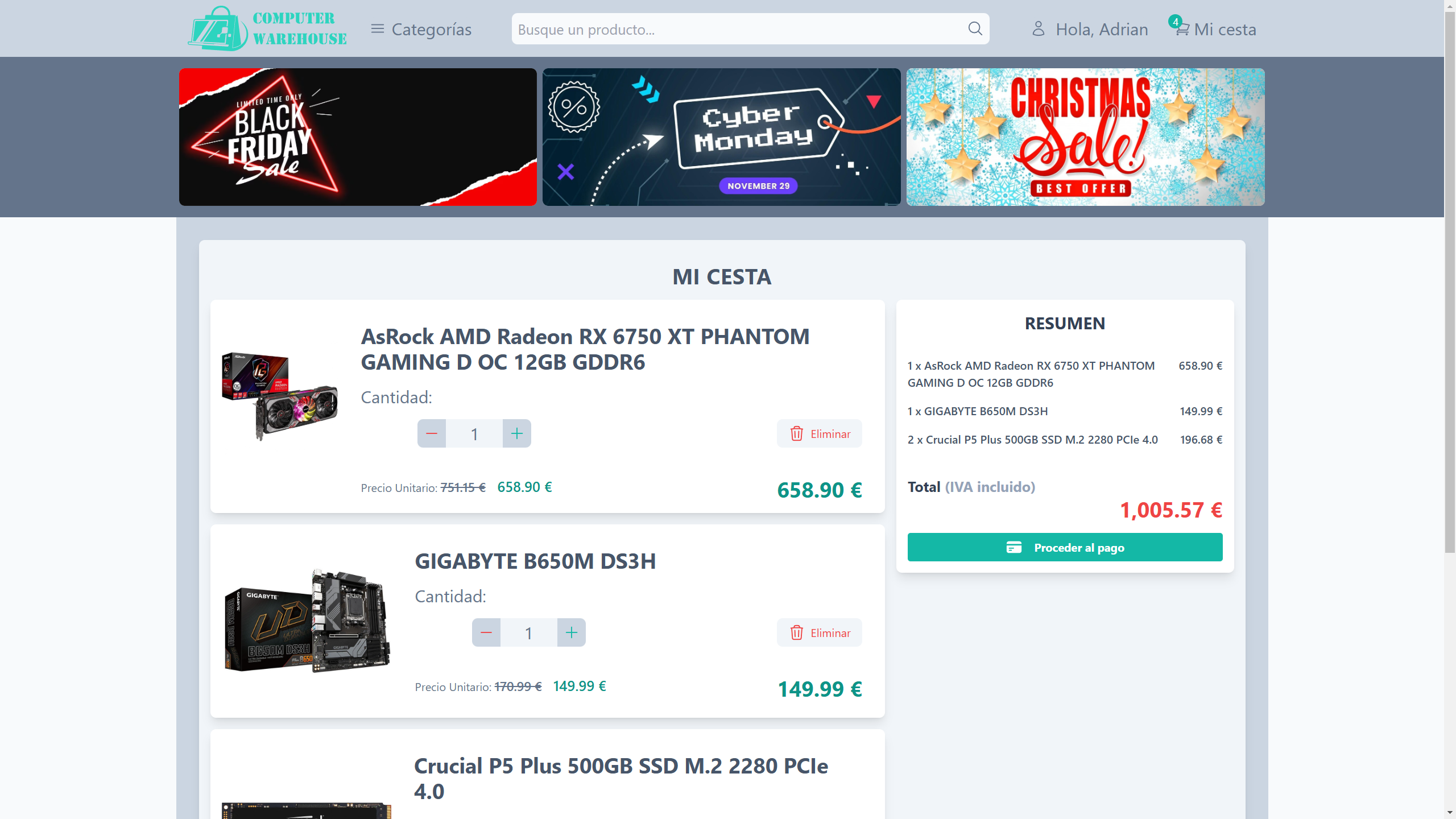
Task: Click the struck-through price 170.99 €
Action: [518, 686]
